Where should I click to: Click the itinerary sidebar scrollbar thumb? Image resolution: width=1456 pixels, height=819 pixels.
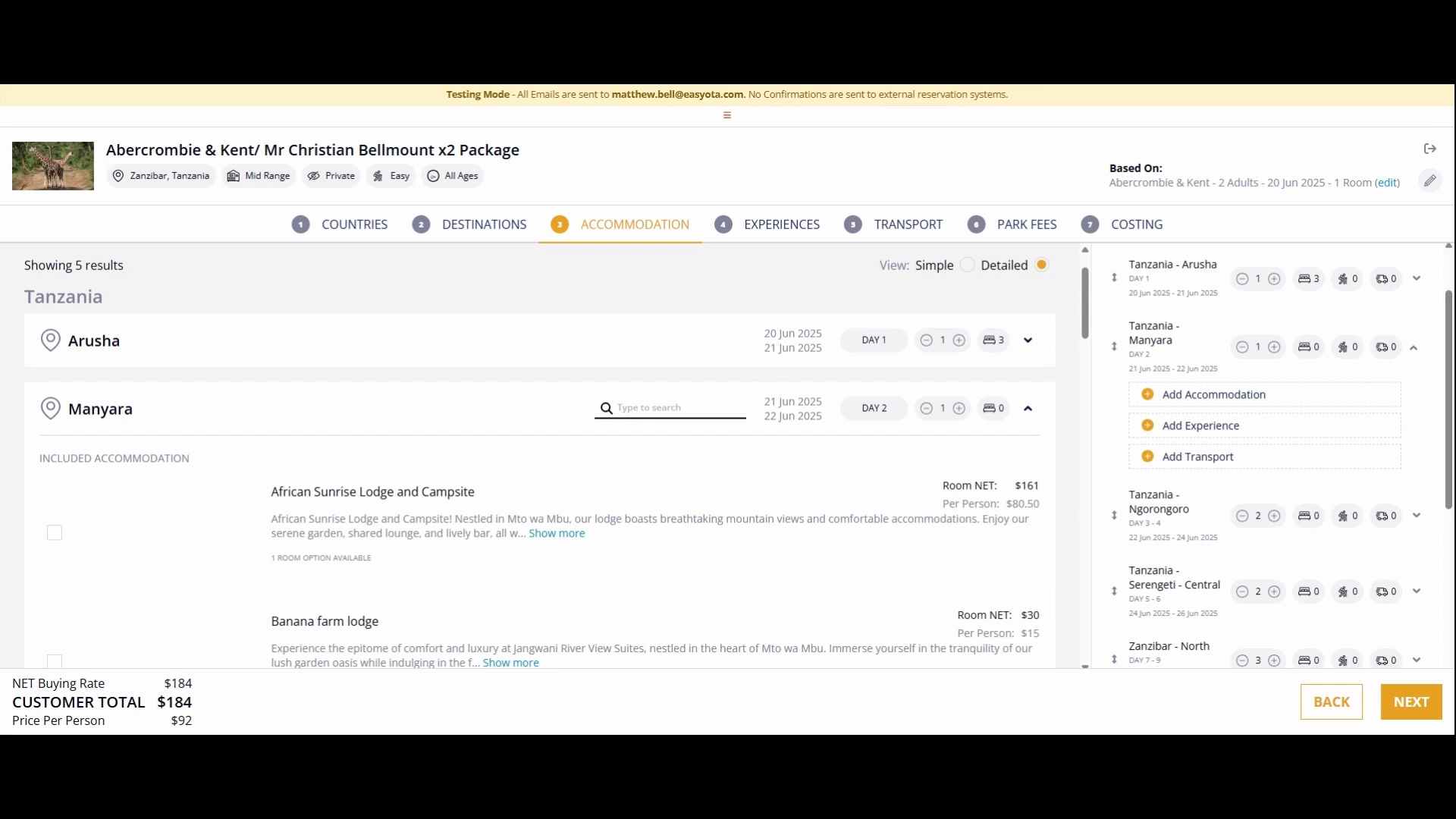(x=1448, y=400)
